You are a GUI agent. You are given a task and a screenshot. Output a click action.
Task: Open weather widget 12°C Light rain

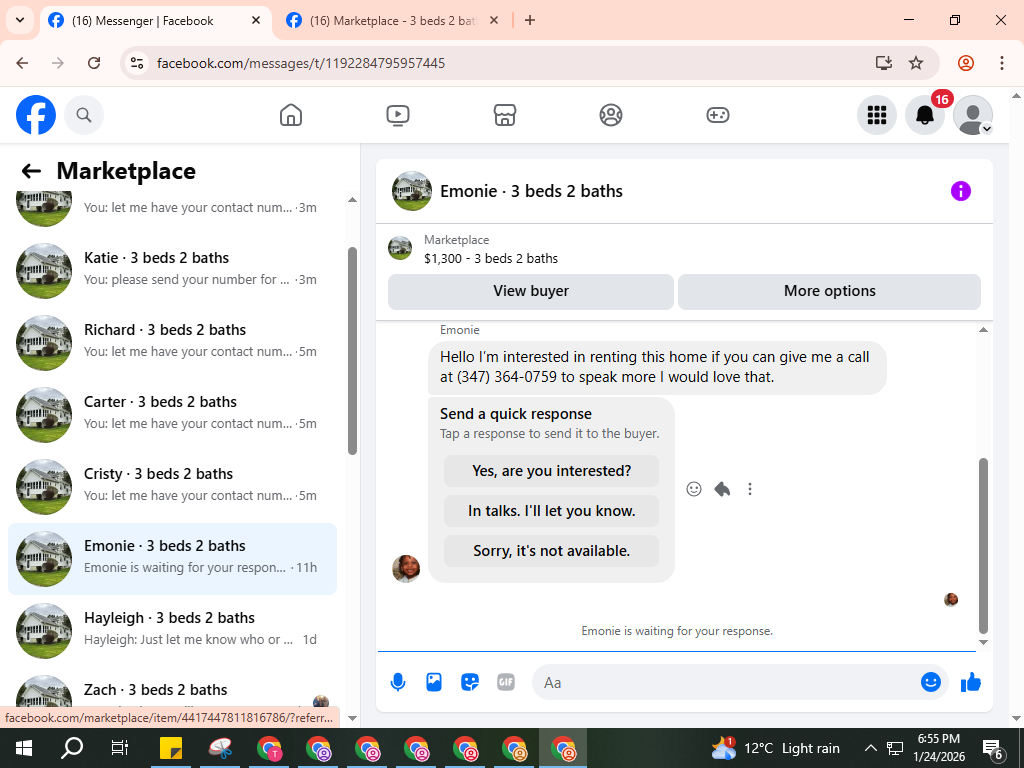point(776,748)
